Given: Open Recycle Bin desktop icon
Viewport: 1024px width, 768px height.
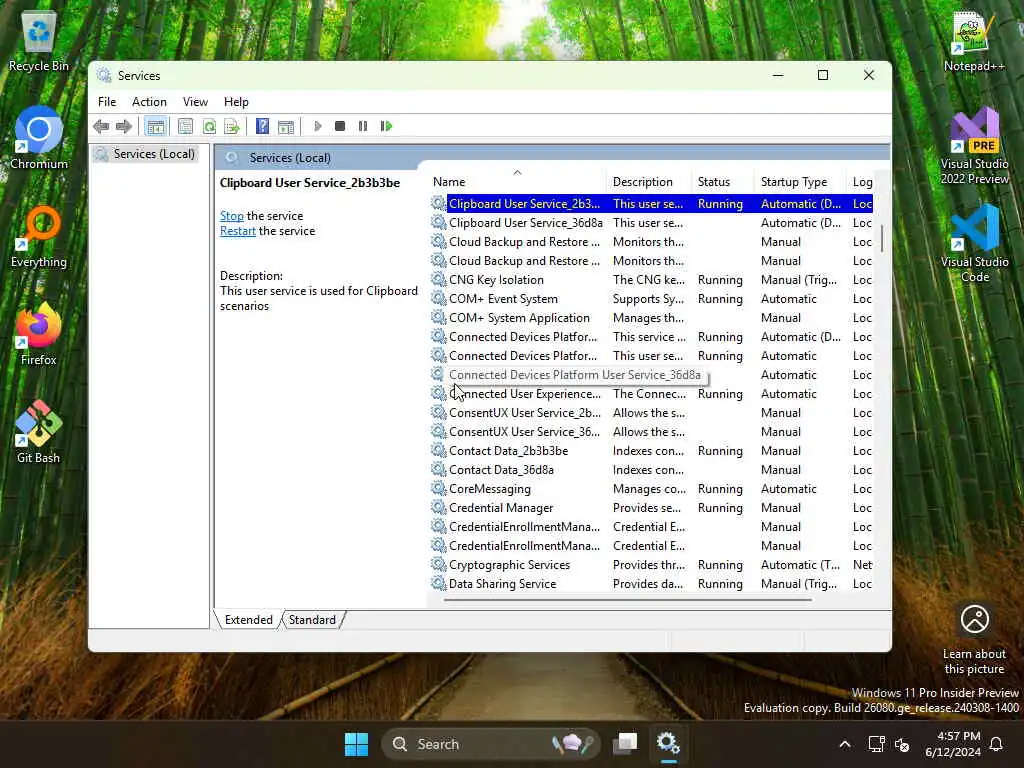Looking at the screenshot, I should pos(39,41).
